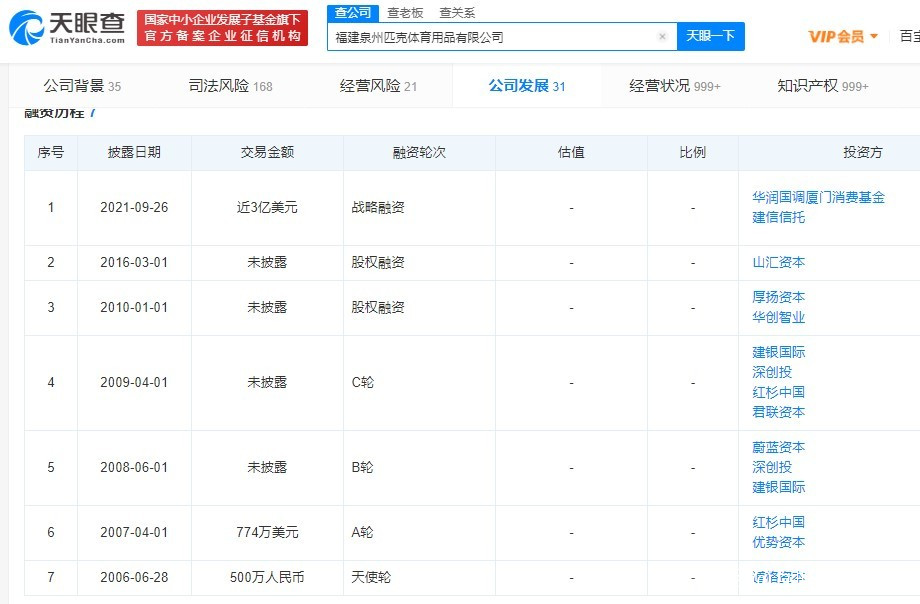Open investor 优势资本
The width and height of the screenshot is (920, 604).
(779, 542)
